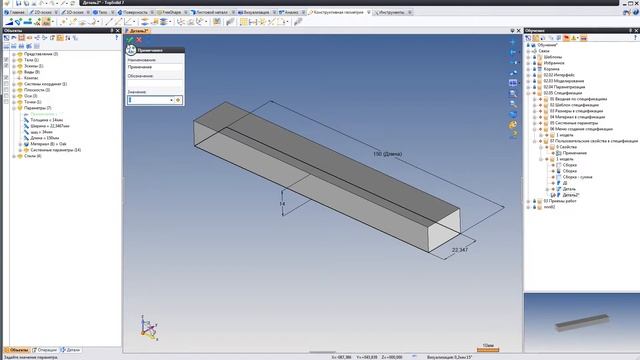
Task: Toggle visibility checkbox for Оси row
Action: point(6,96)
